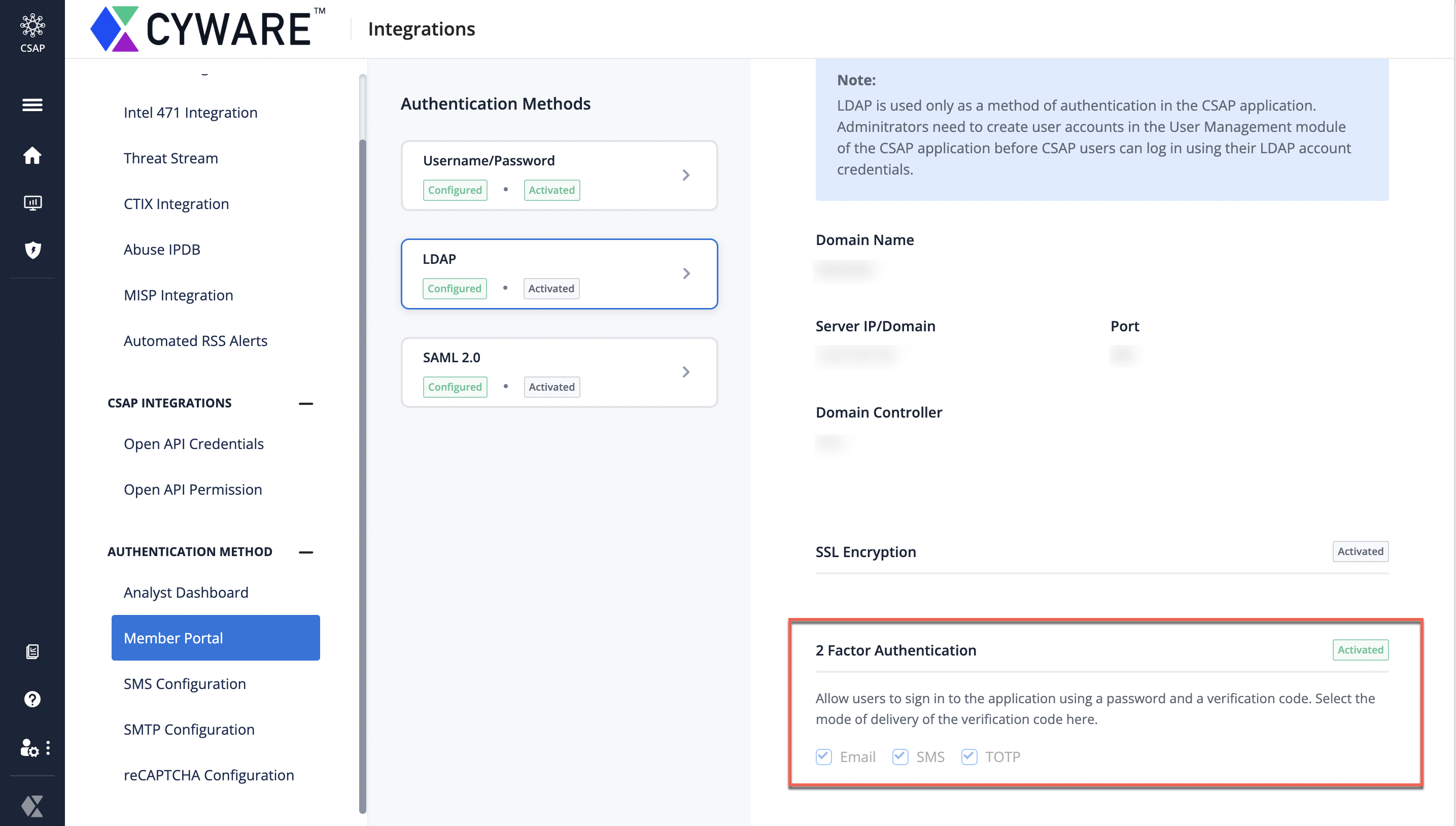Viewport: 1456px width, 826px height.
Task: Go to the Home icon
Action: (x=32, y=155)
